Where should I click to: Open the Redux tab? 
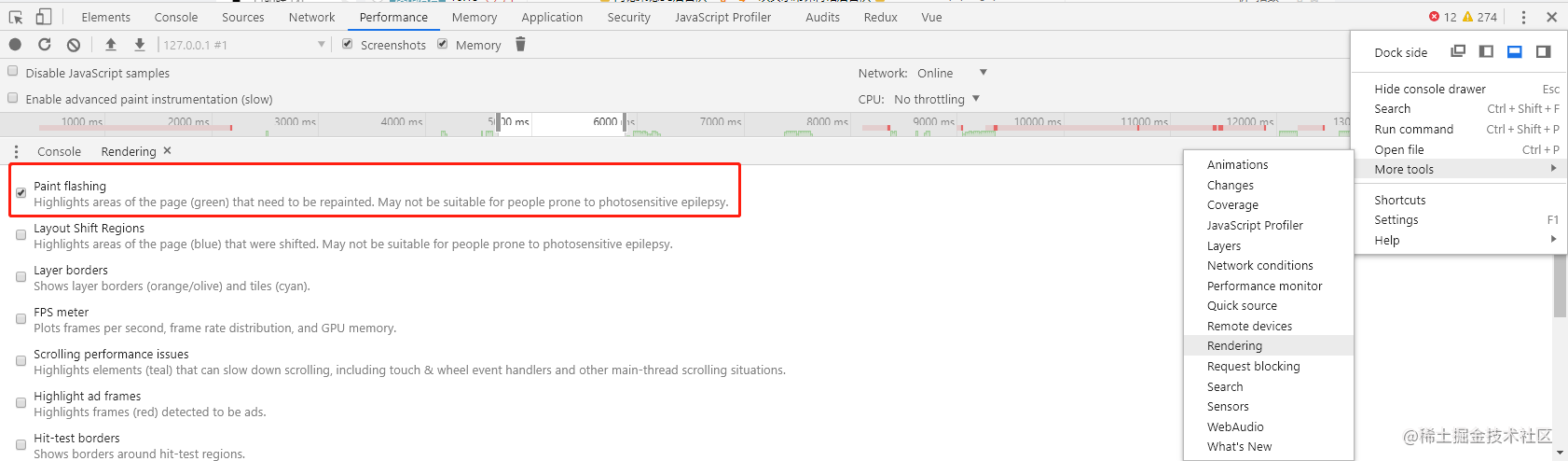click(880, 17)
